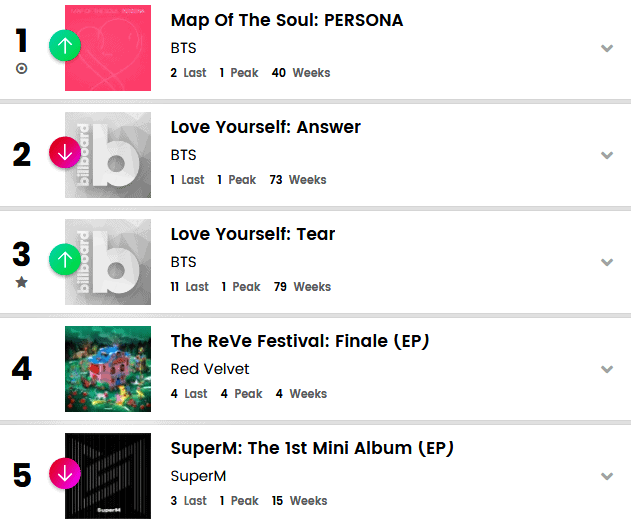This screenshot has width=631, height=525.
Task: Open The ReVe Festival: Finale cover art
Action: point(108,369)
